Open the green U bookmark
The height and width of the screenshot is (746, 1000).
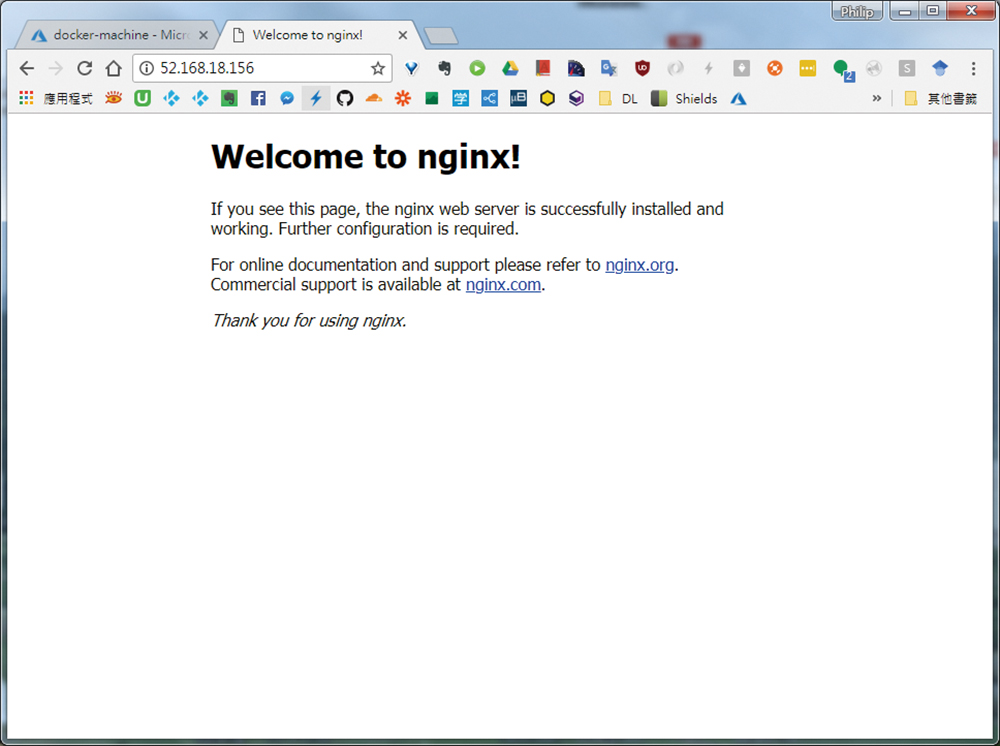pos(142,98)
